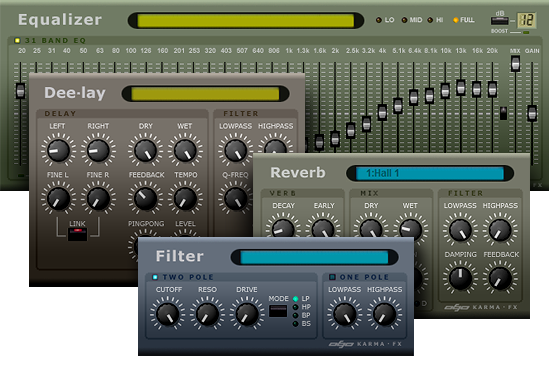Click the Dee-lay TEMPO knob
This screenshot has width=550, height=391.
(185, 198)
